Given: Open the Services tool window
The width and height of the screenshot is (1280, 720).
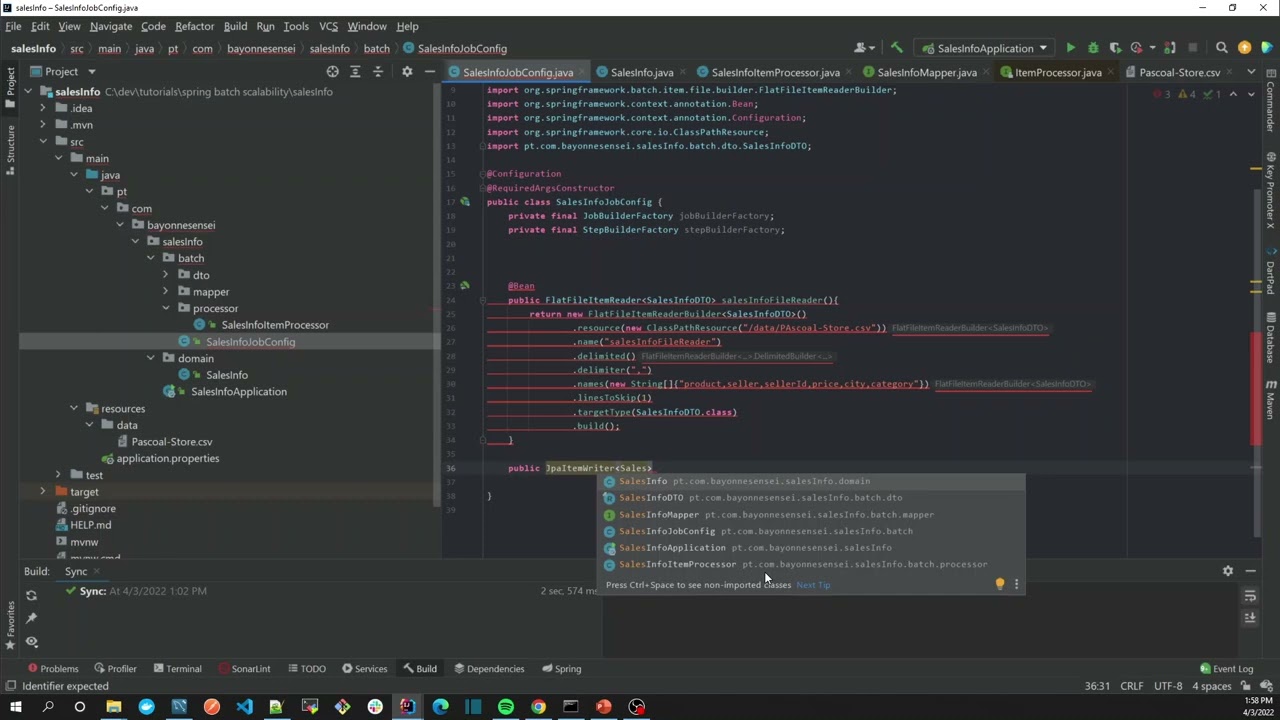Looking at the screenshot, I should click(x=364, y=669).
